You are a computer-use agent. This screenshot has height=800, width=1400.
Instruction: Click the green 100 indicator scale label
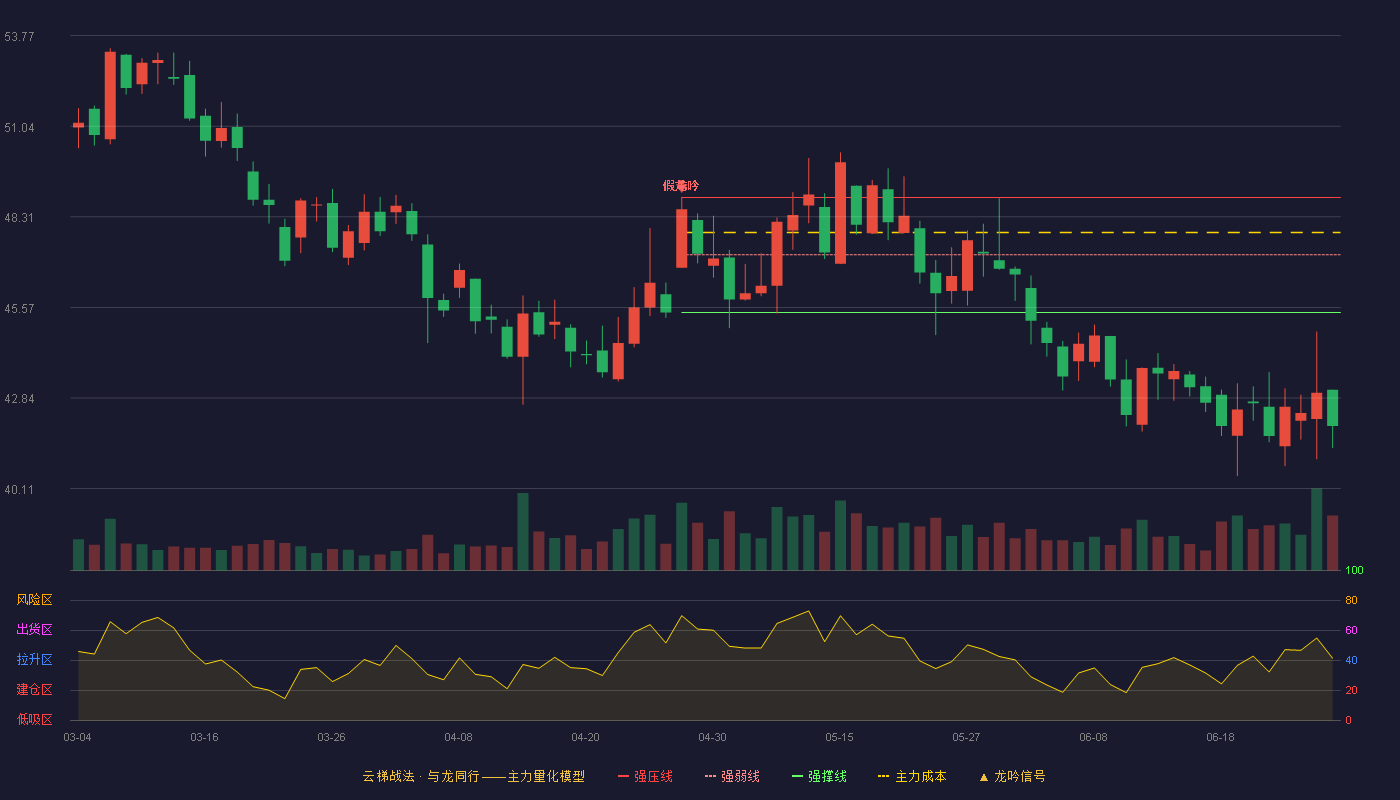(1354, 571)
